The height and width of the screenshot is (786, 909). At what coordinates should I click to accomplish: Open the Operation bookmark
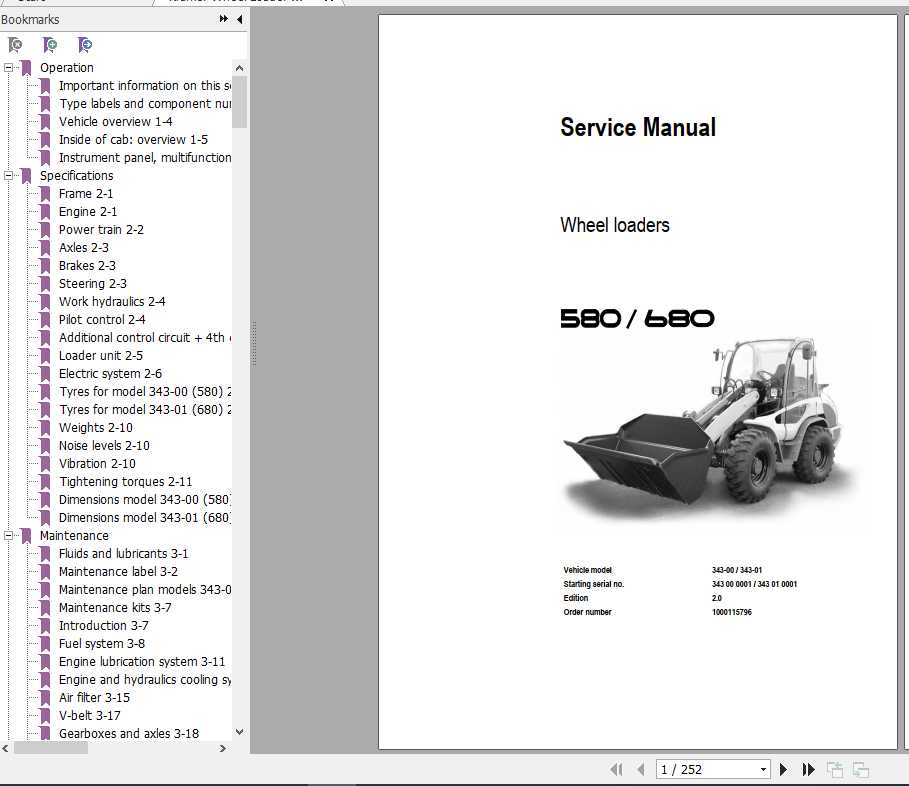tap(67, 68)
